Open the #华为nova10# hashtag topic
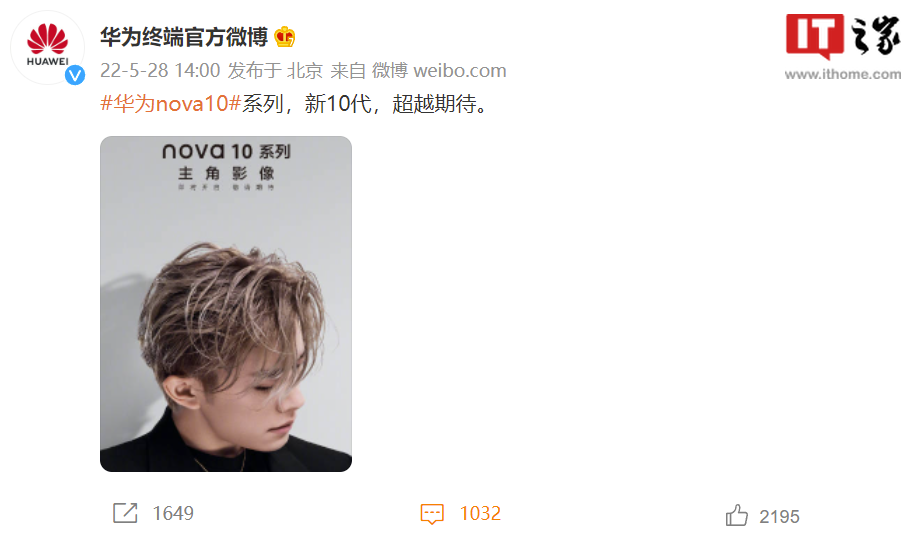The width and height of the screenshot is (915, 542). [x=171, y=104]
